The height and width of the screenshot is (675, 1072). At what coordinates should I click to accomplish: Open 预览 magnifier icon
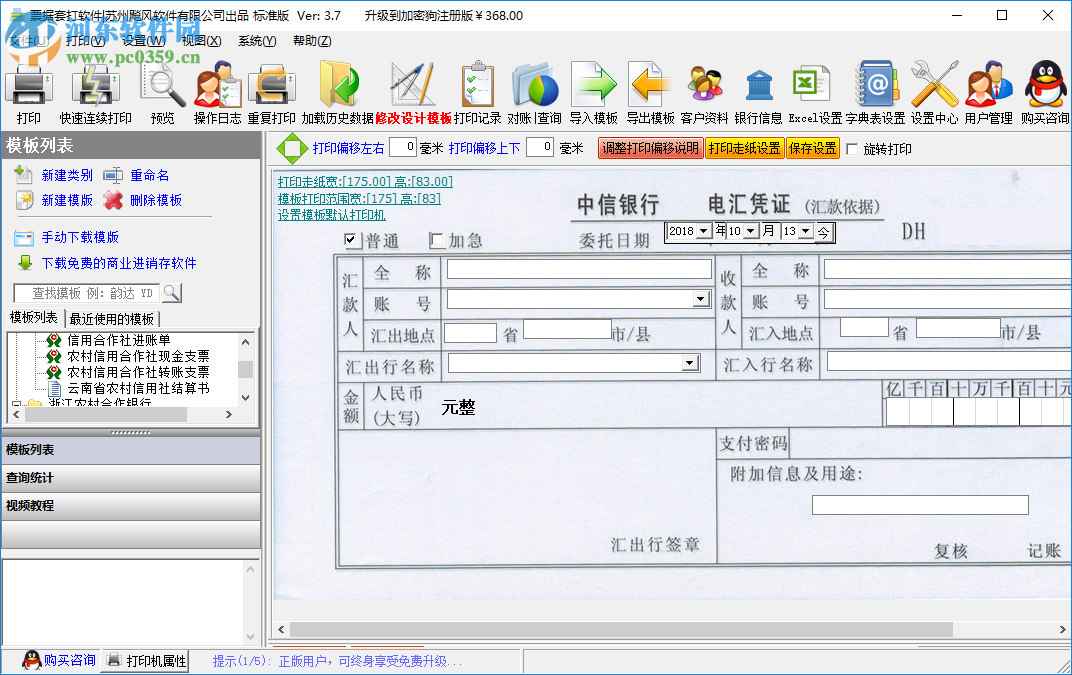coord(163,86)
